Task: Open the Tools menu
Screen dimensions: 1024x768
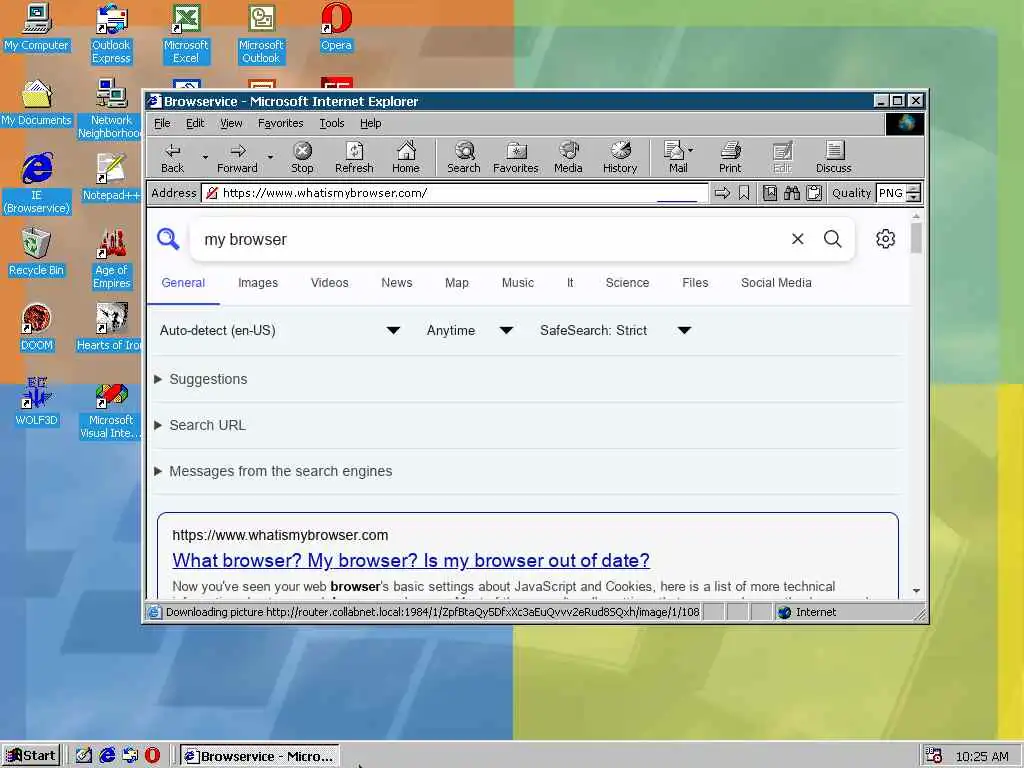Action: [332, 123]
